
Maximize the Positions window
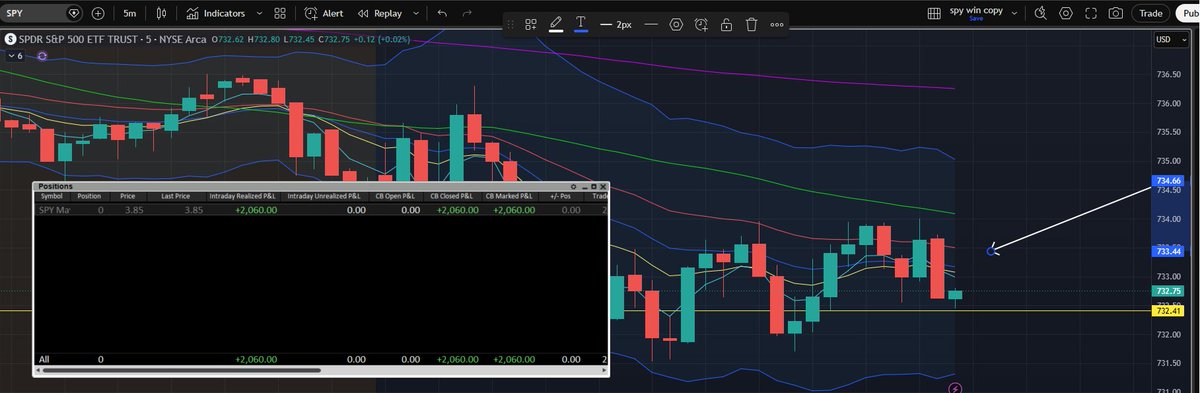pyautogui.click(x=594, y=187)
